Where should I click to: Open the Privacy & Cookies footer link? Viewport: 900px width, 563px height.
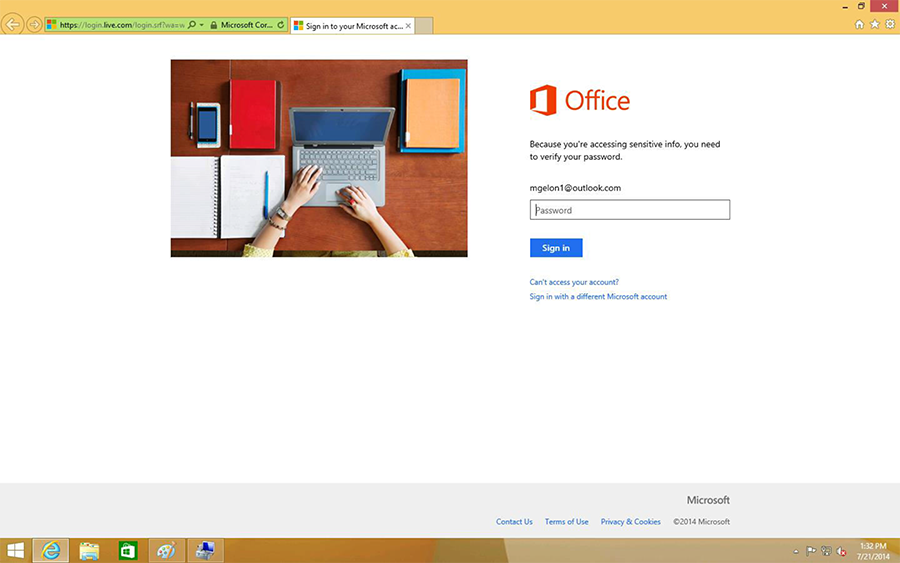click(x=631, y=522)
